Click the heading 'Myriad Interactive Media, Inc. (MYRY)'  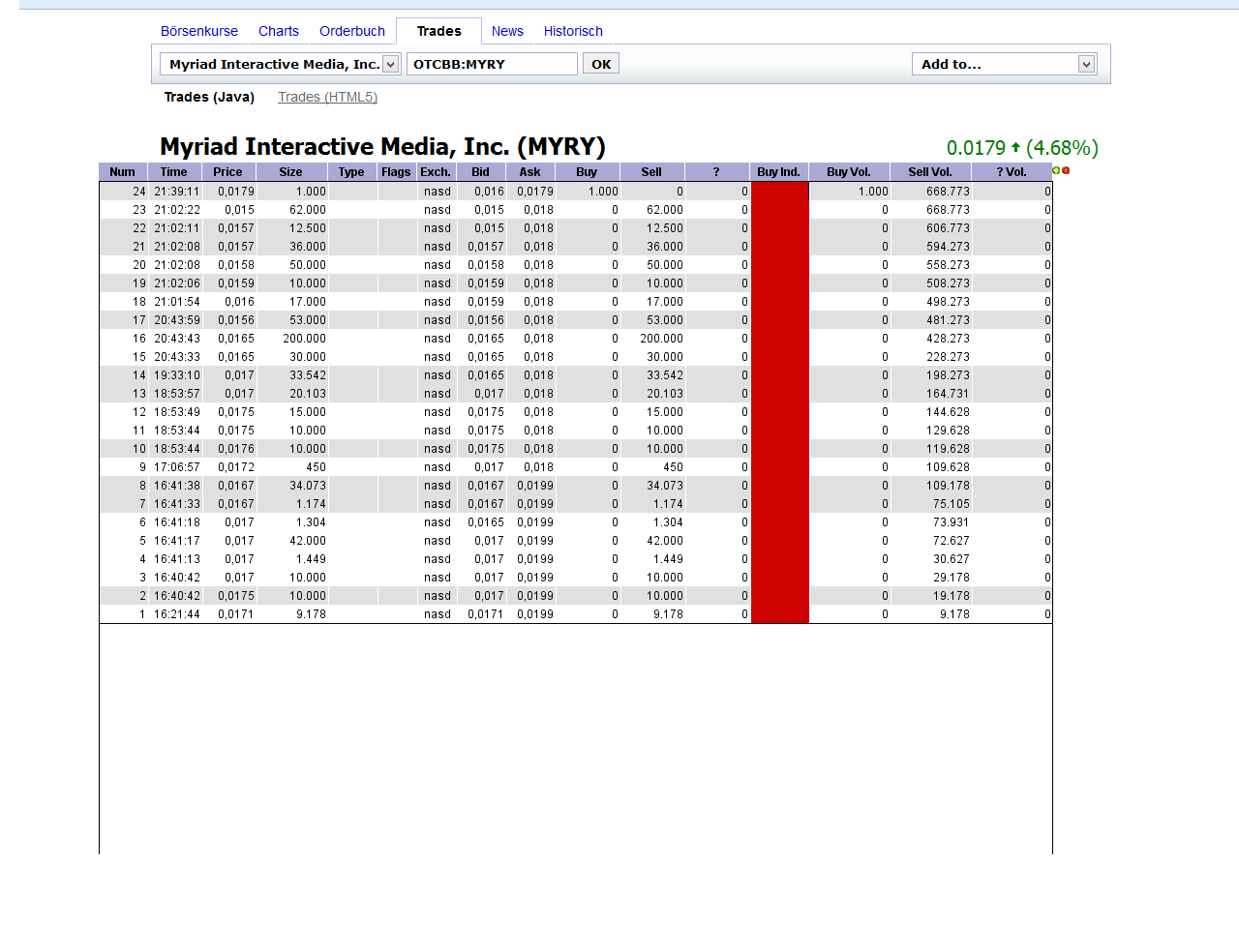pos(382,147)
